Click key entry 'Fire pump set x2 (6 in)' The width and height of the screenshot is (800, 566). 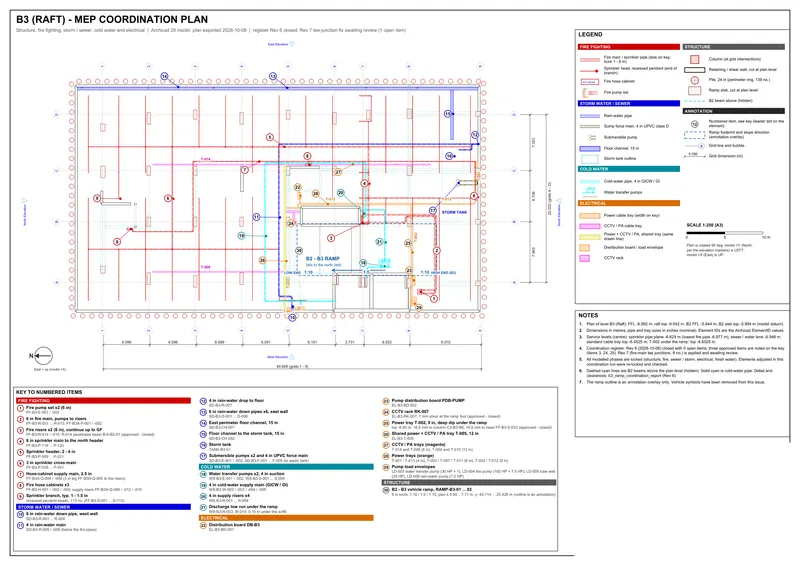click(48, 408)
